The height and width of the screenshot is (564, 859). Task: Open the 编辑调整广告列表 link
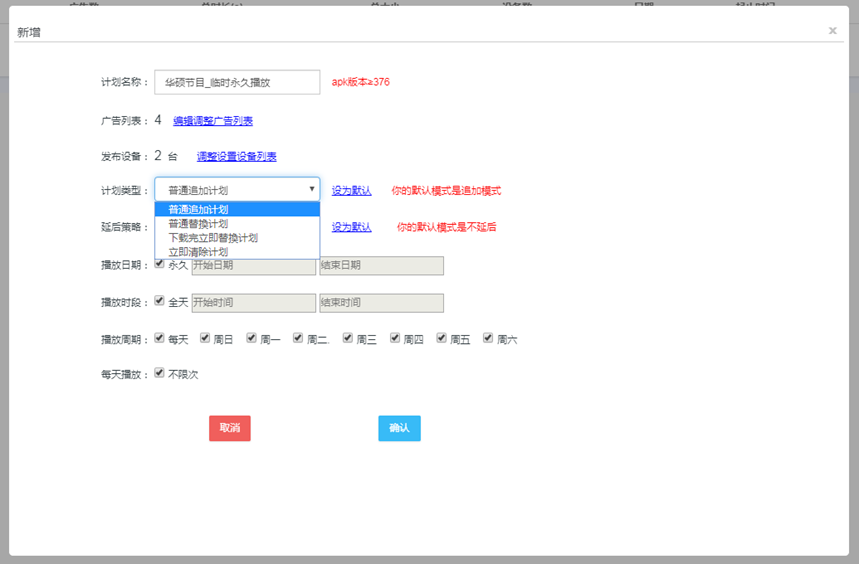coord(212,121)
